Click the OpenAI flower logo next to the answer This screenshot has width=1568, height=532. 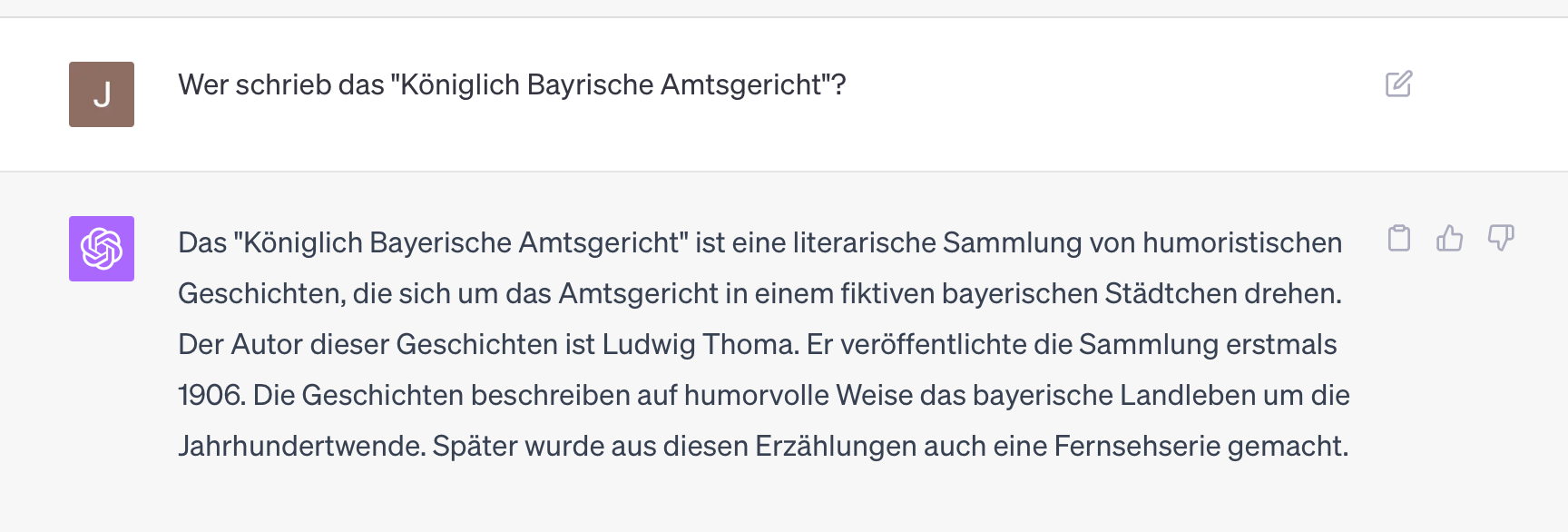coord(101,249)
